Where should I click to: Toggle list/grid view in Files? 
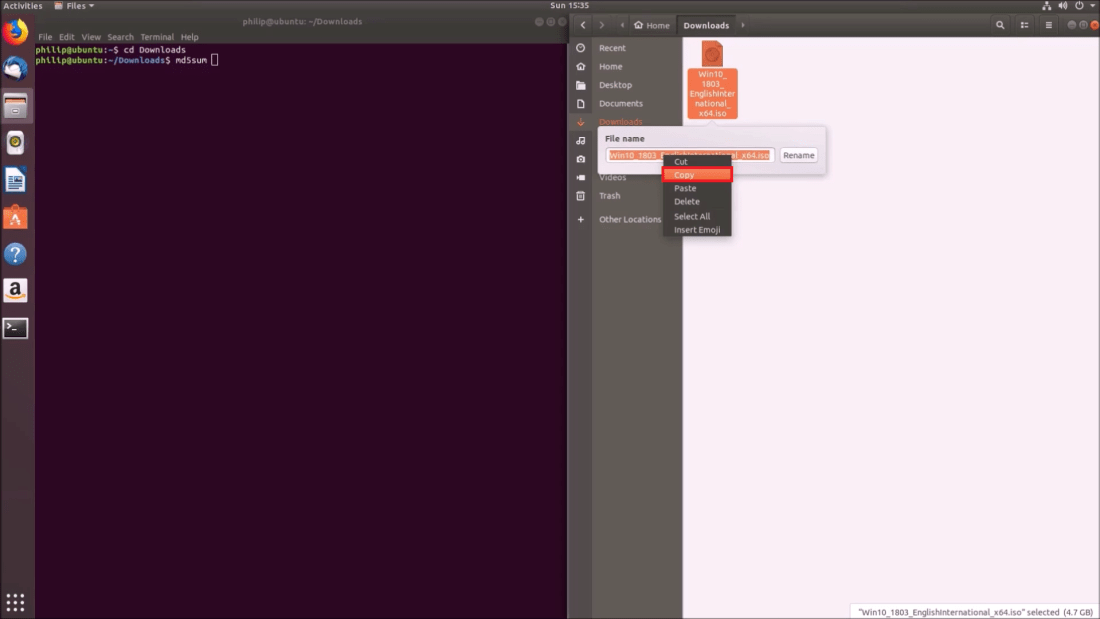pos(1024,25)
